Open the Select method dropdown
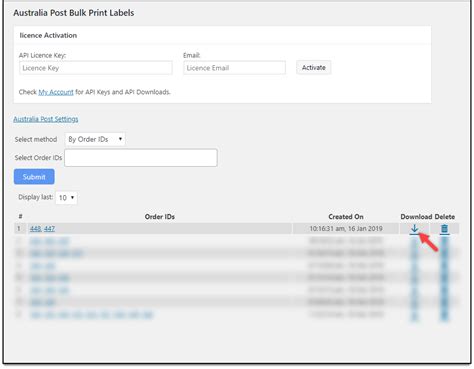This screenshot has width=474, height=369. coord(95,139)
